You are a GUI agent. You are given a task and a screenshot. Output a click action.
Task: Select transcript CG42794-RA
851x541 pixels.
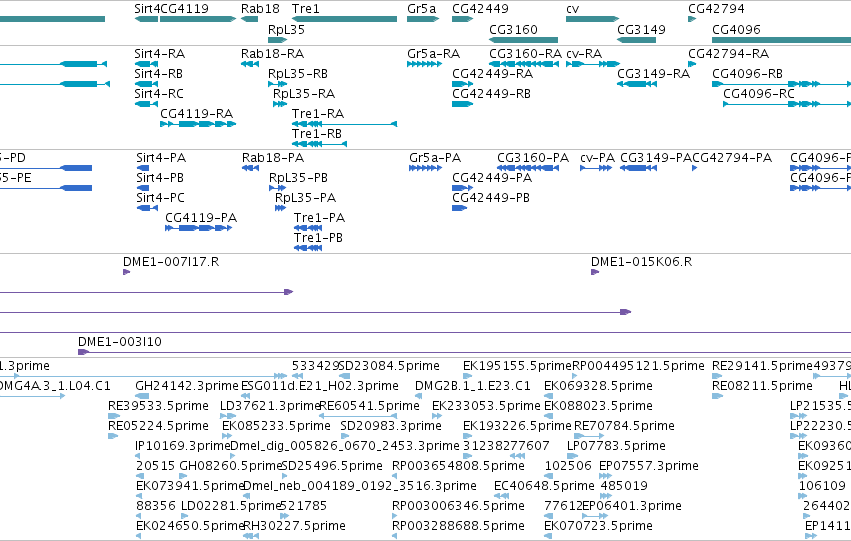click(692, 64)
